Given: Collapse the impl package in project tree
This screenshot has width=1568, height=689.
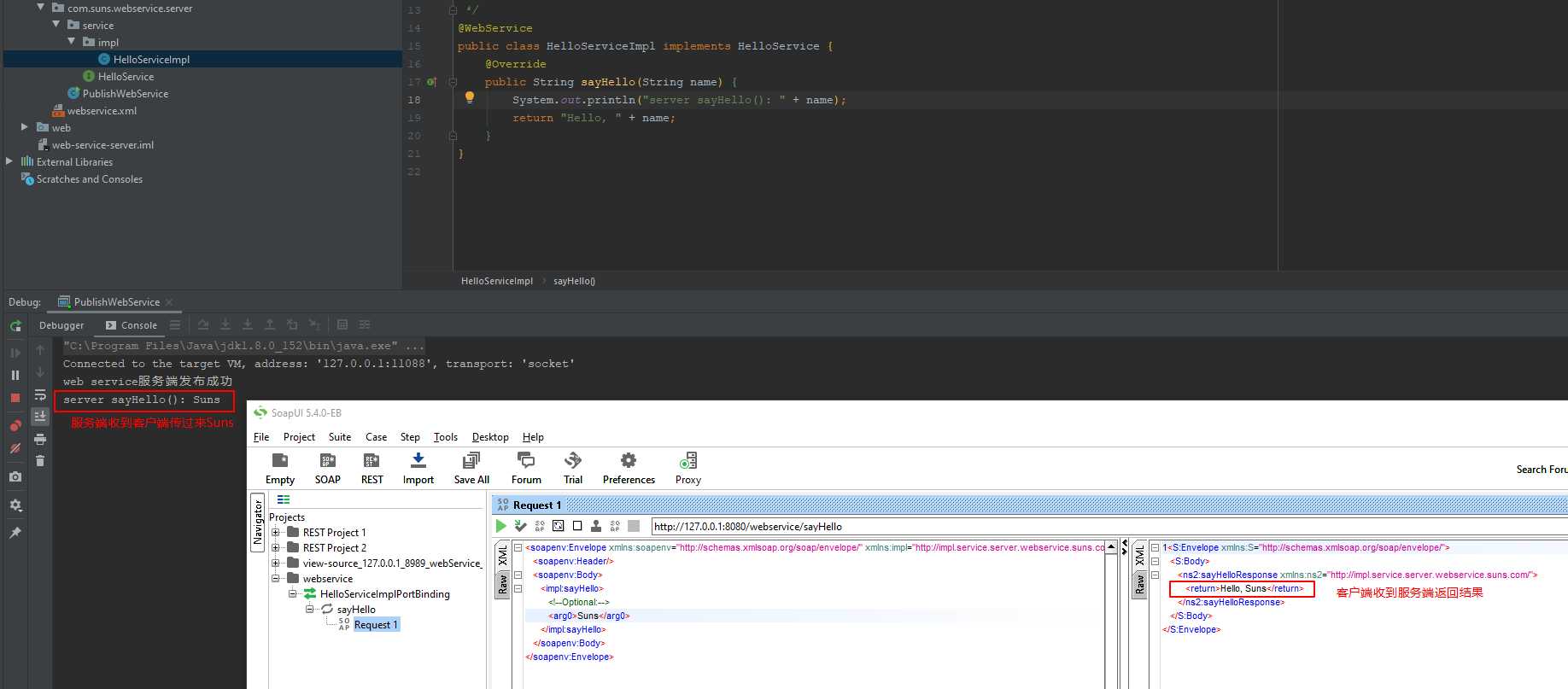Looking at the screenshot, I should coord(72,42).
